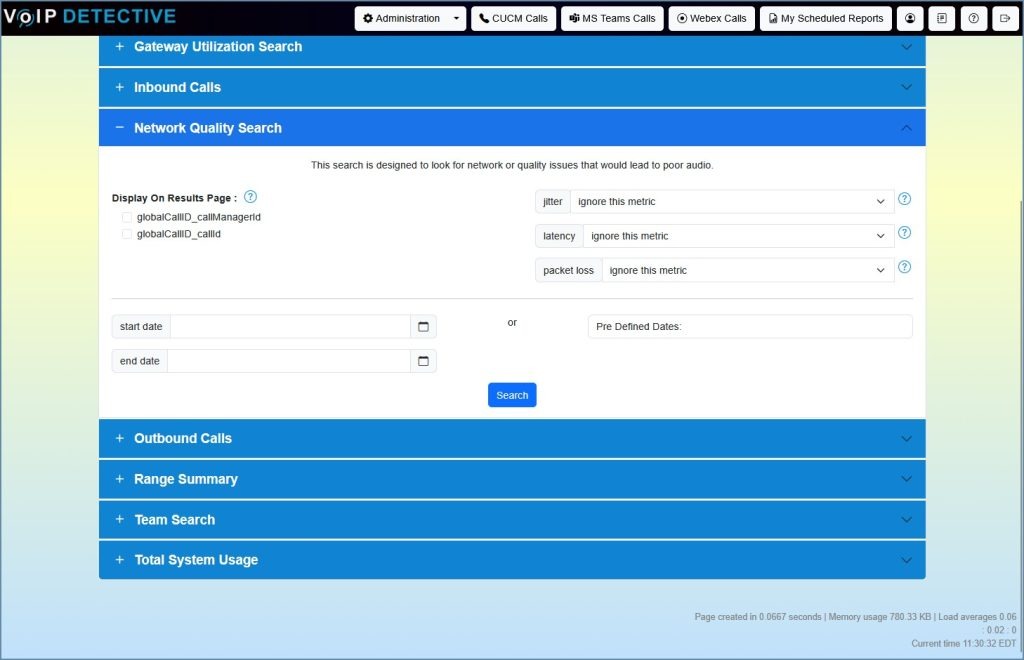Click the release notes icon in top bar

point(941,17)
